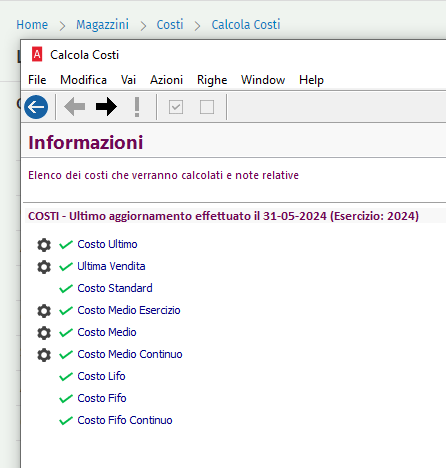Image resolution: width=446 pixels, height=468 pixels.
Task: Toggle green checkmark for Costo Ultimo
Action: [x=66, y=245]
